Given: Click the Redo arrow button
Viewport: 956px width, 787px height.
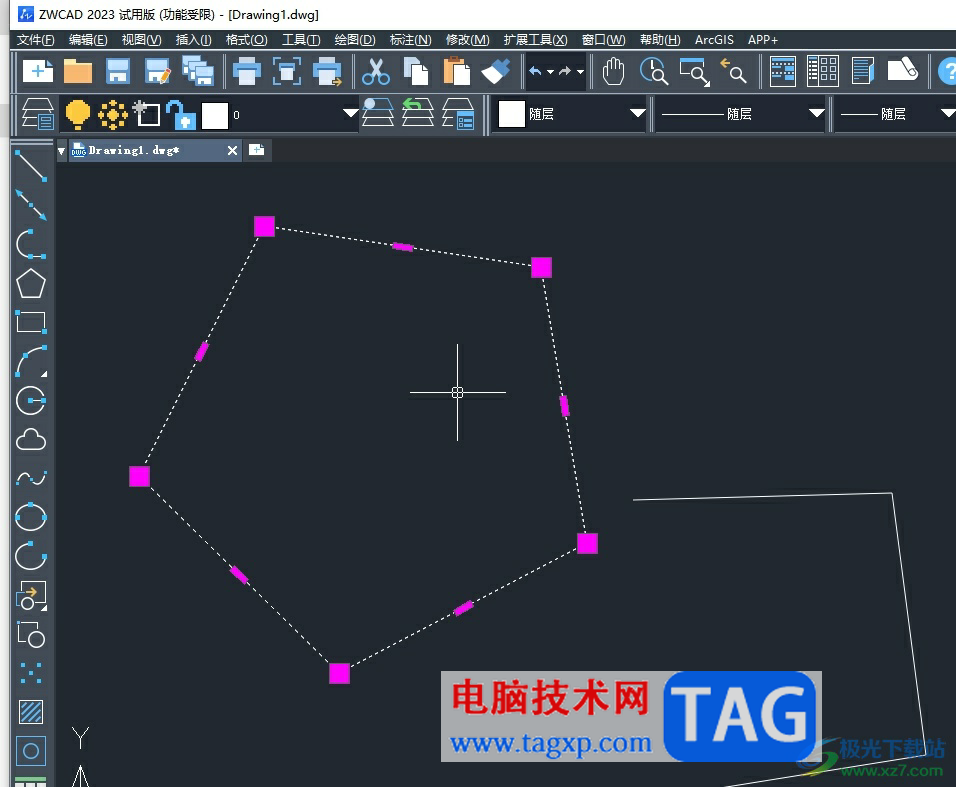Looking at the screenshot, I should 565,71.
